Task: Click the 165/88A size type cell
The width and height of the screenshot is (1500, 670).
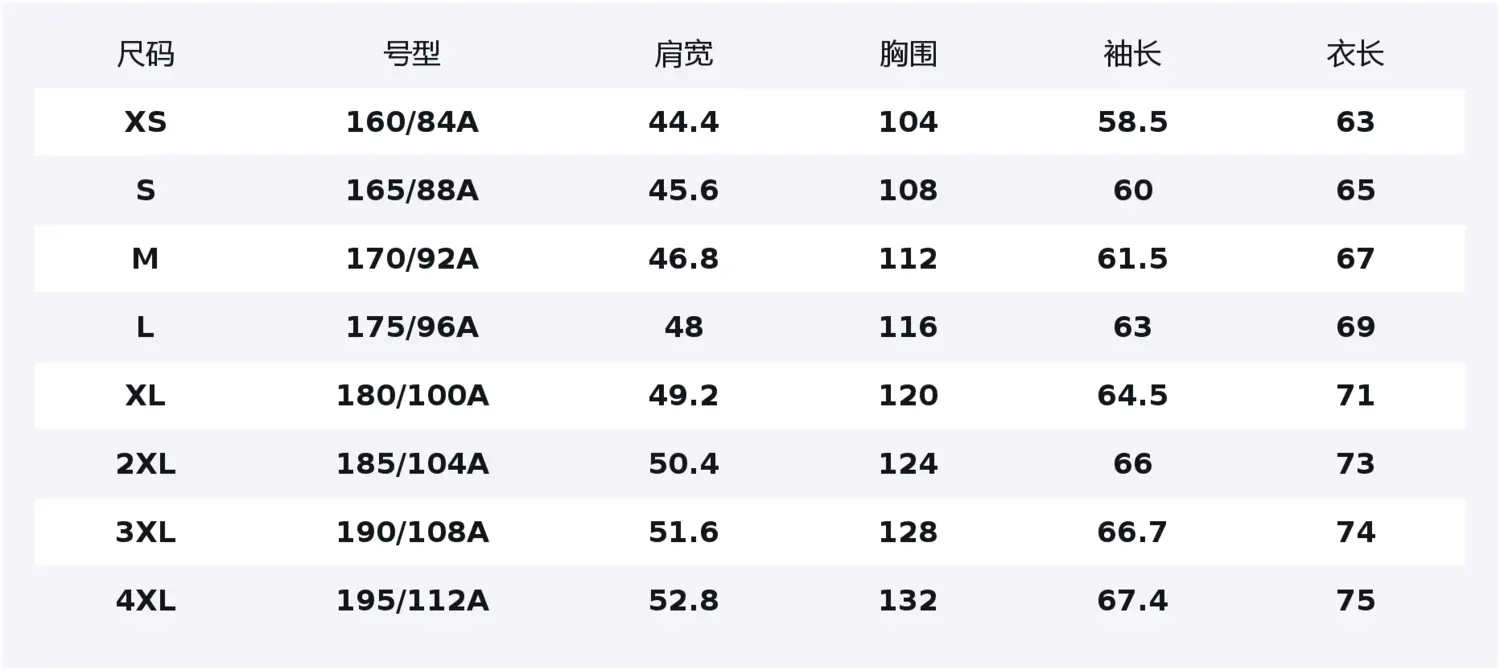Action: [x=412, y=190]
